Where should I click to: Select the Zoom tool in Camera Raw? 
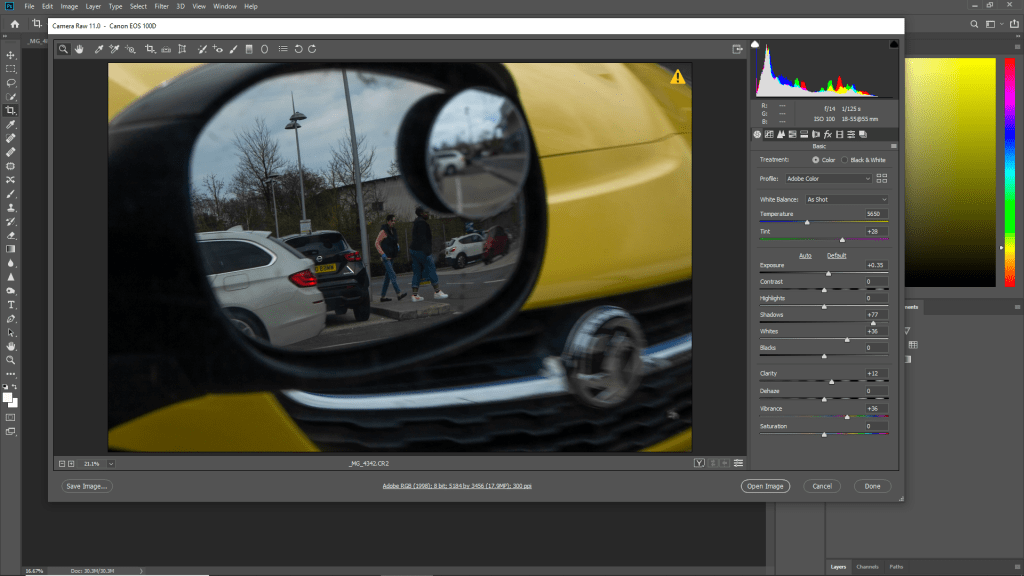click(x=63, y=48)
